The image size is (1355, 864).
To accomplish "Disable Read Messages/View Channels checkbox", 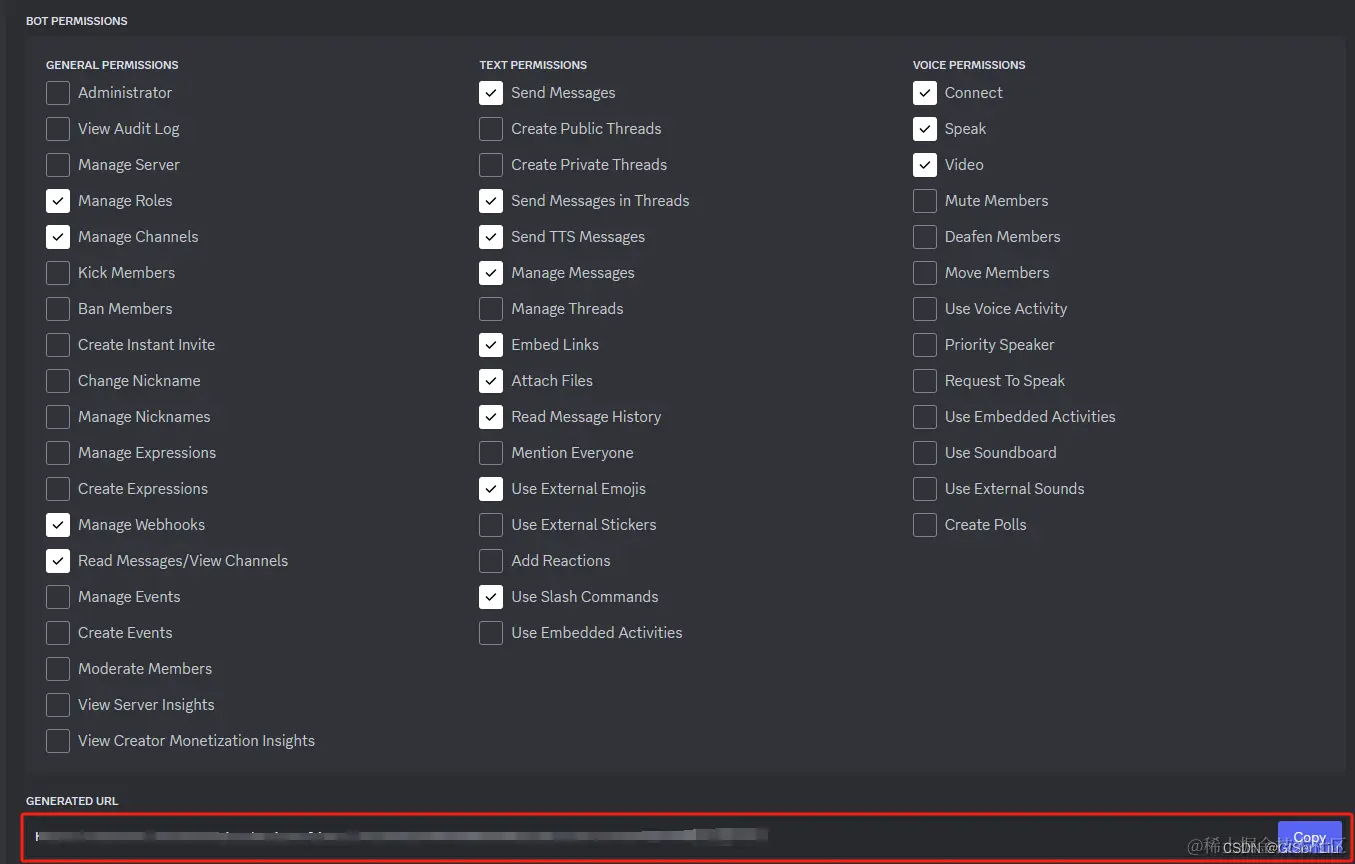I will (58, 561).
